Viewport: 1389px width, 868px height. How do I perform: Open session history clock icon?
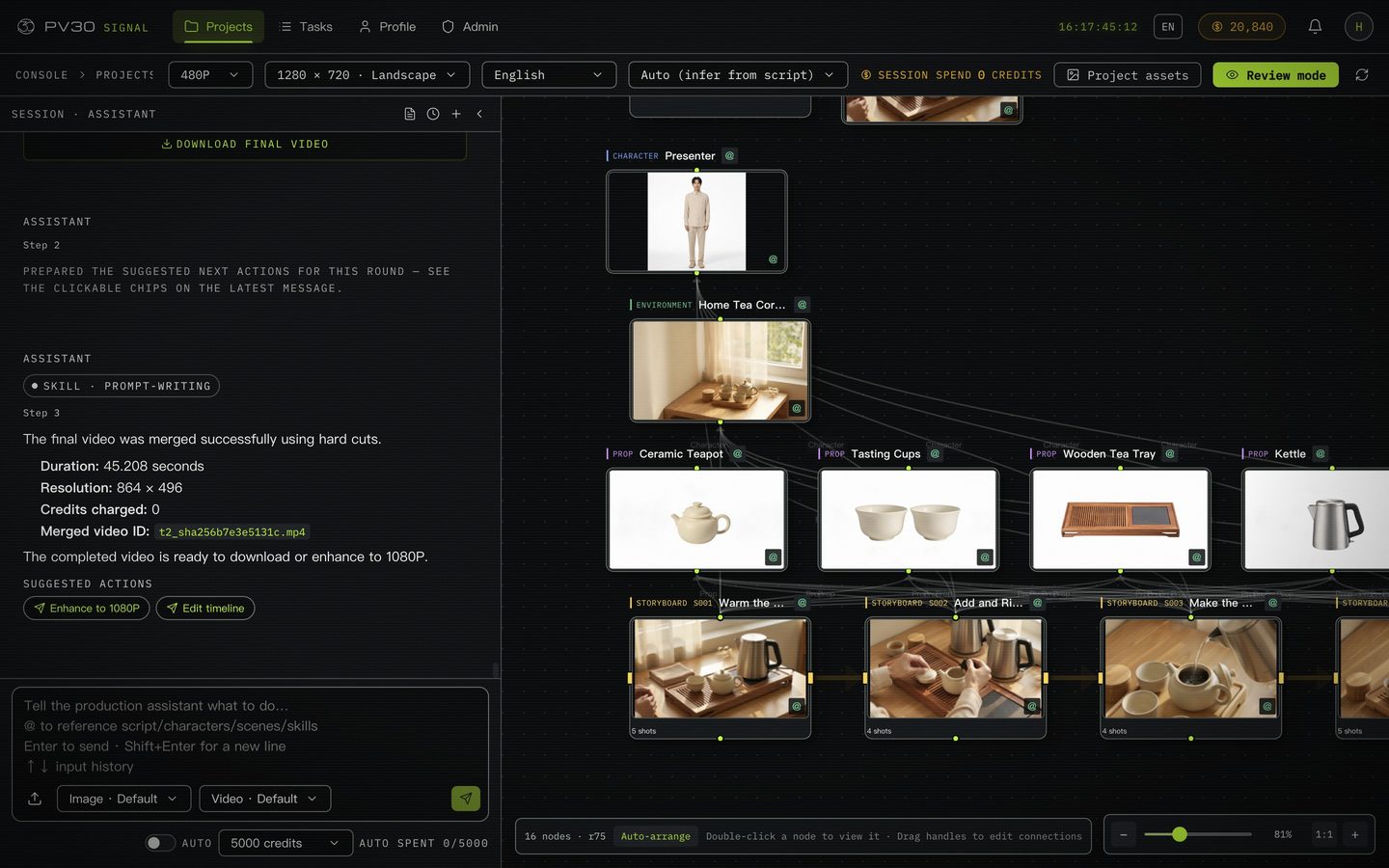[433, 114]
